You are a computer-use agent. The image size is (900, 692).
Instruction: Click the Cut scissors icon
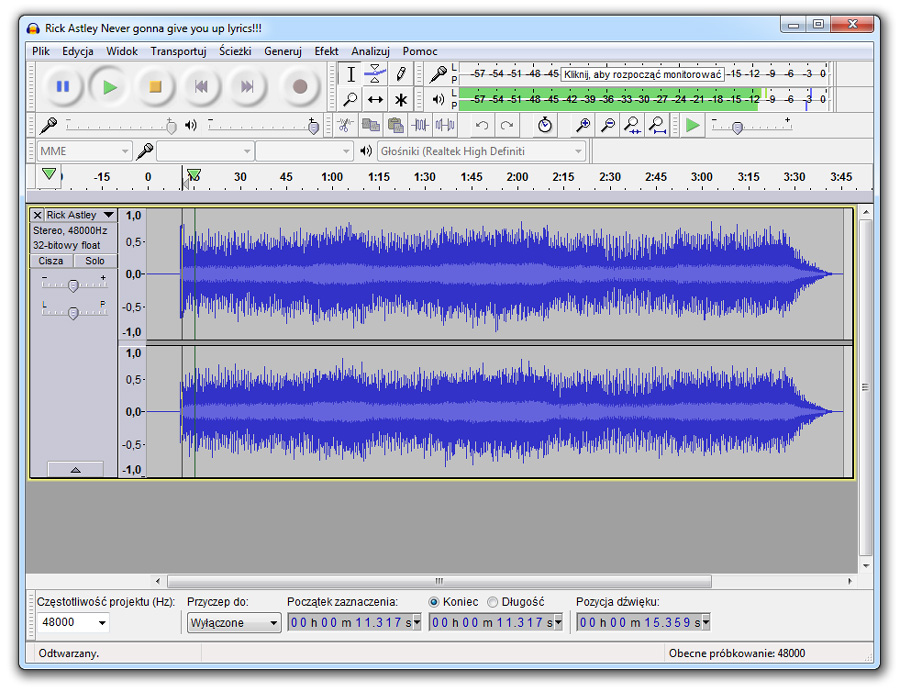(345, 125)
